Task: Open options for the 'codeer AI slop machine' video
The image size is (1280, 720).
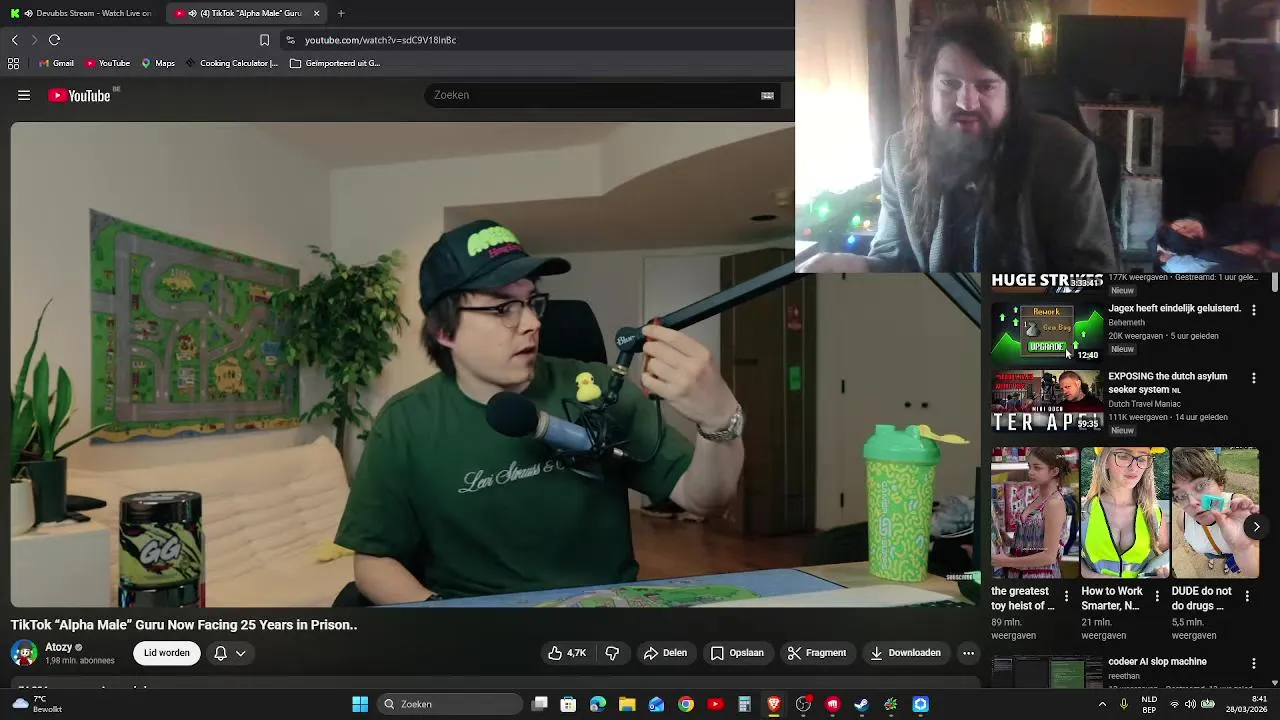Action: point(1253,664)
